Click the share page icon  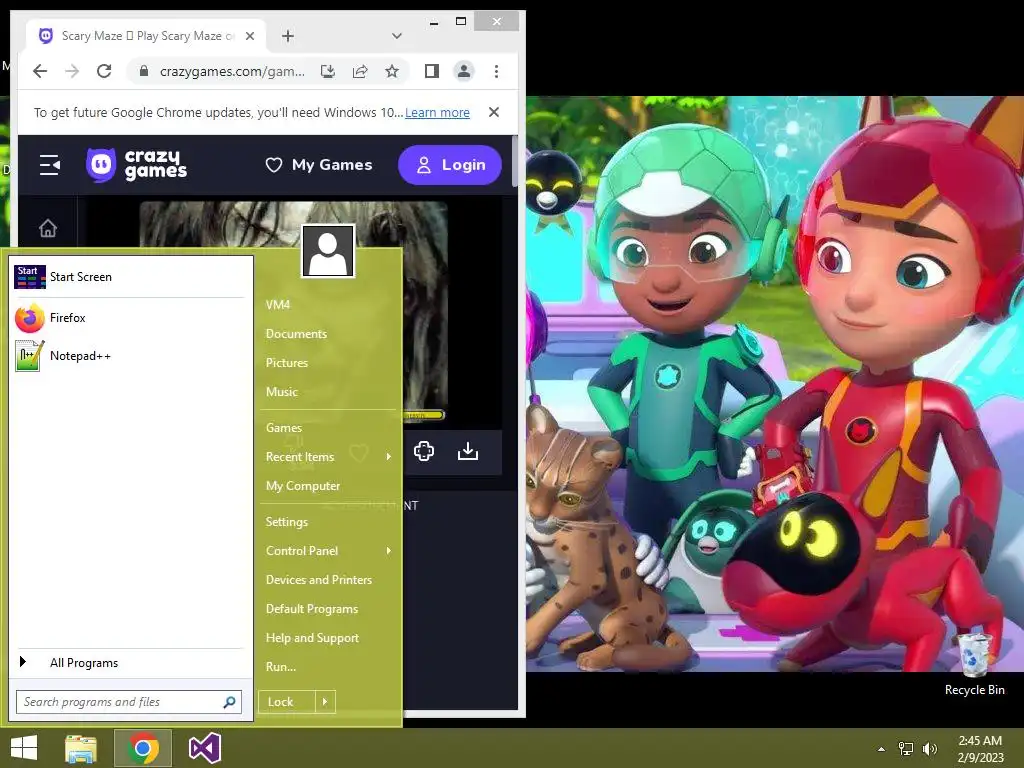pos(360,71)
